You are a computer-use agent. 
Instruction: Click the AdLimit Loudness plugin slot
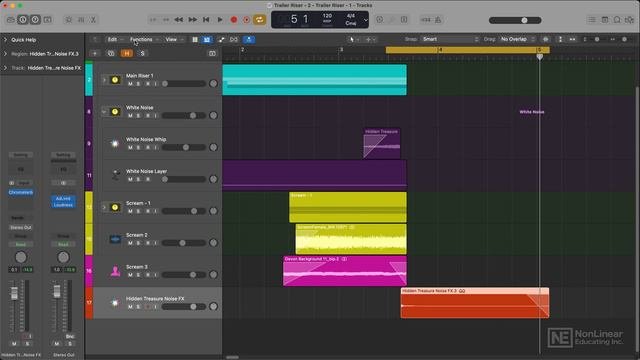(x=63, y=201)
